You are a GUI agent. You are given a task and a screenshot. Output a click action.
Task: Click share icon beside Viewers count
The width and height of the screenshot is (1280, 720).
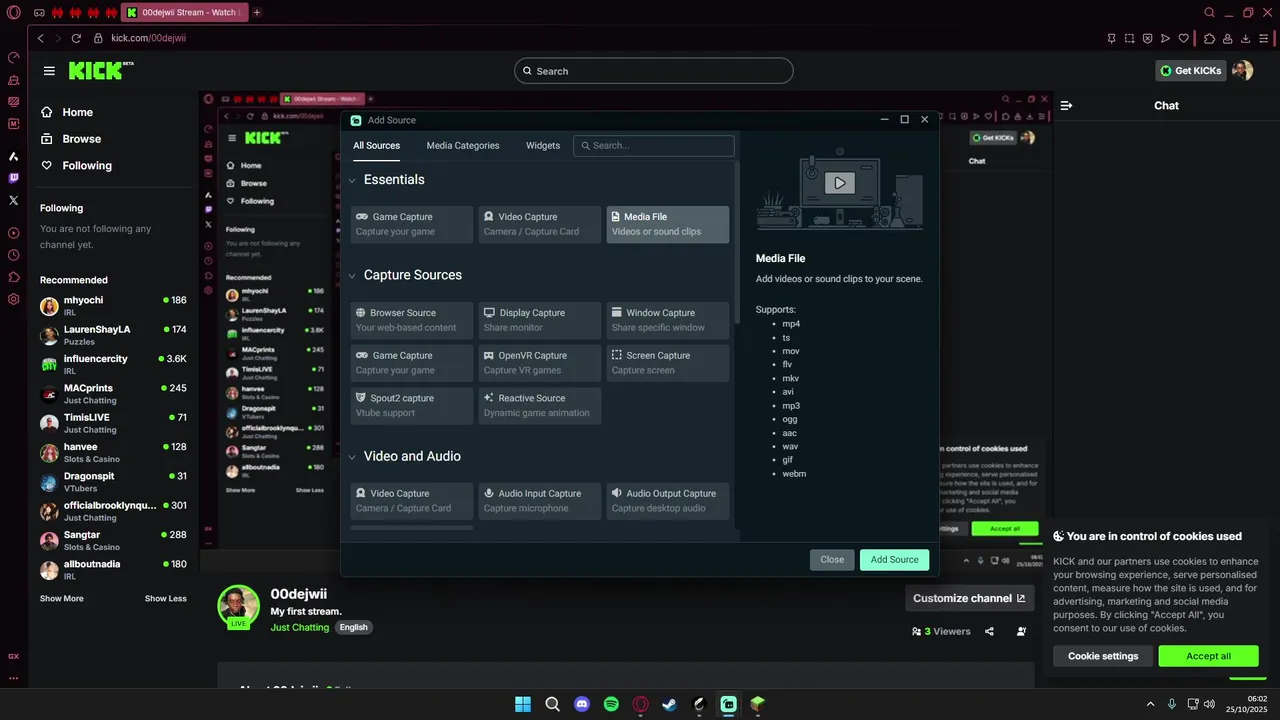pyautogui.click(x=990, y=631)
